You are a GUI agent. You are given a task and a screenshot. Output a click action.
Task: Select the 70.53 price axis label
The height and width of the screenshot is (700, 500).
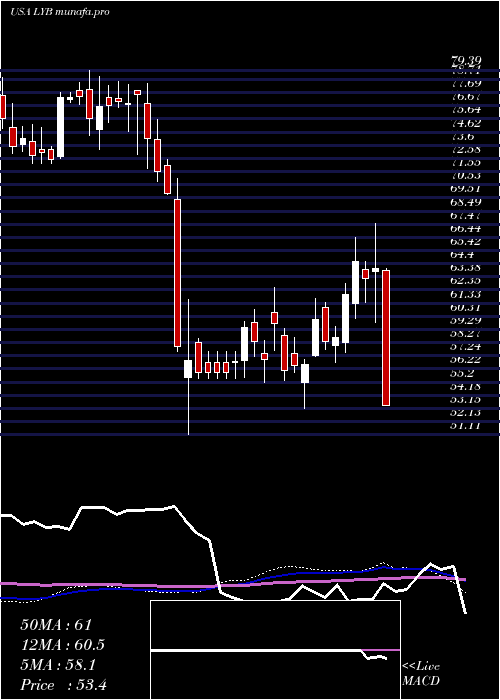pos(465,176)
